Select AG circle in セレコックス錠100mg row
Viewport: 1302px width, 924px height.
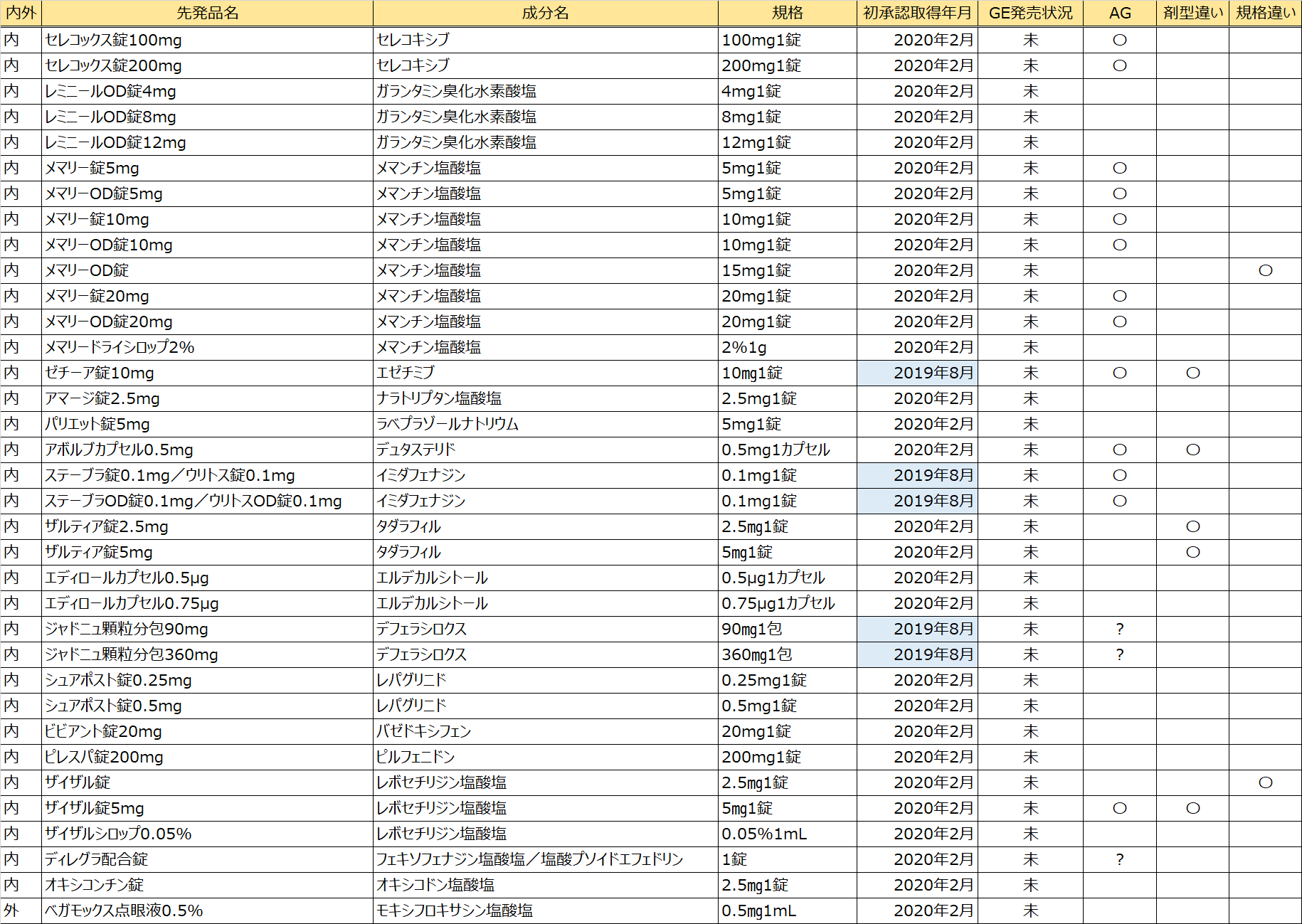[1120, 40]
